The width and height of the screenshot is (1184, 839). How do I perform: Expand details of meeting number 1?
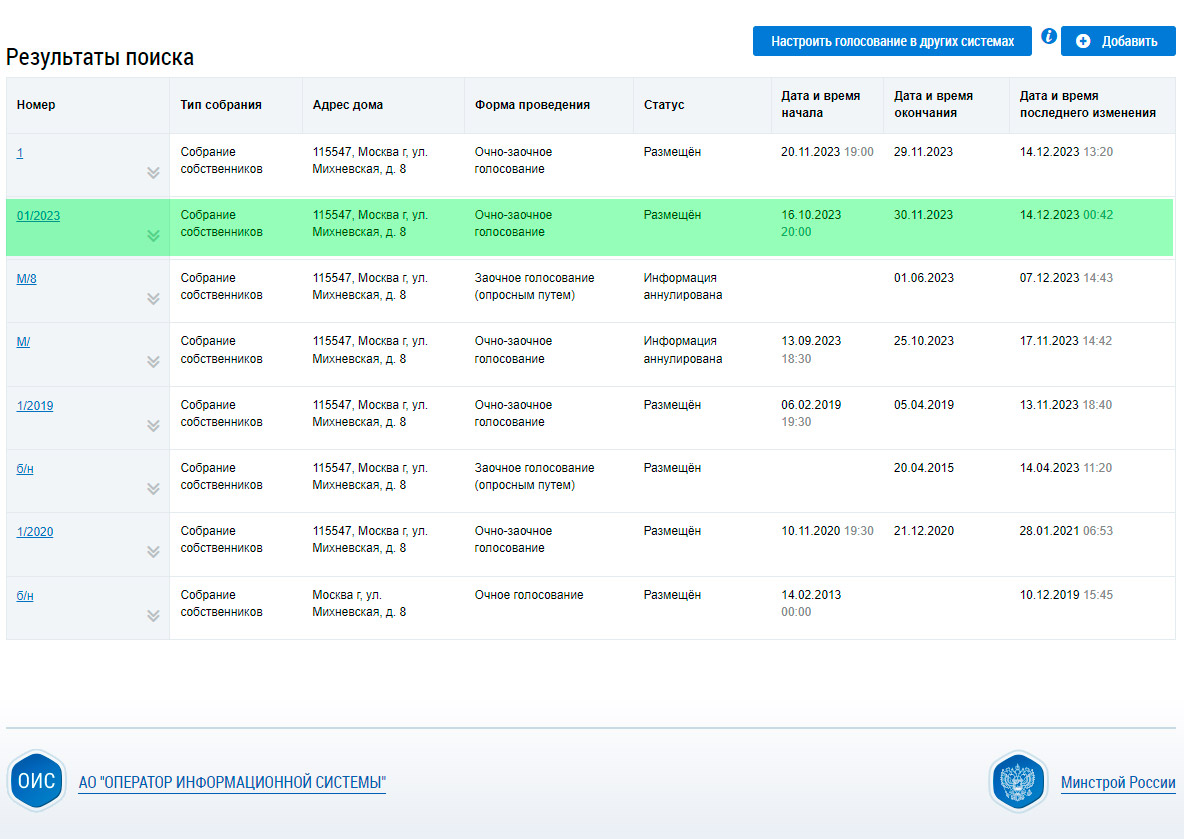pyautogui.click(x=153, y=173)
